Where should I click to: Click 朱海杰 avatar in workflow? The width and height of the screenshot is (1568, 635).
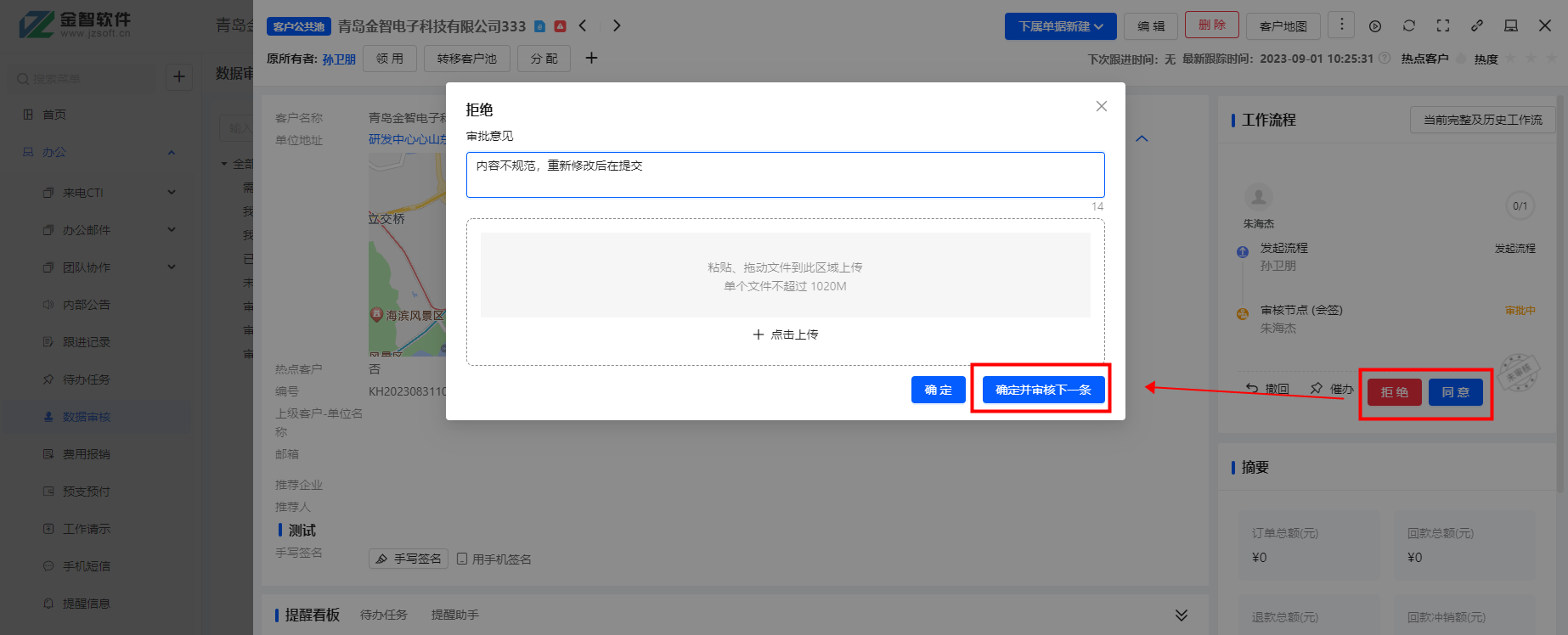pos(1258,197)
